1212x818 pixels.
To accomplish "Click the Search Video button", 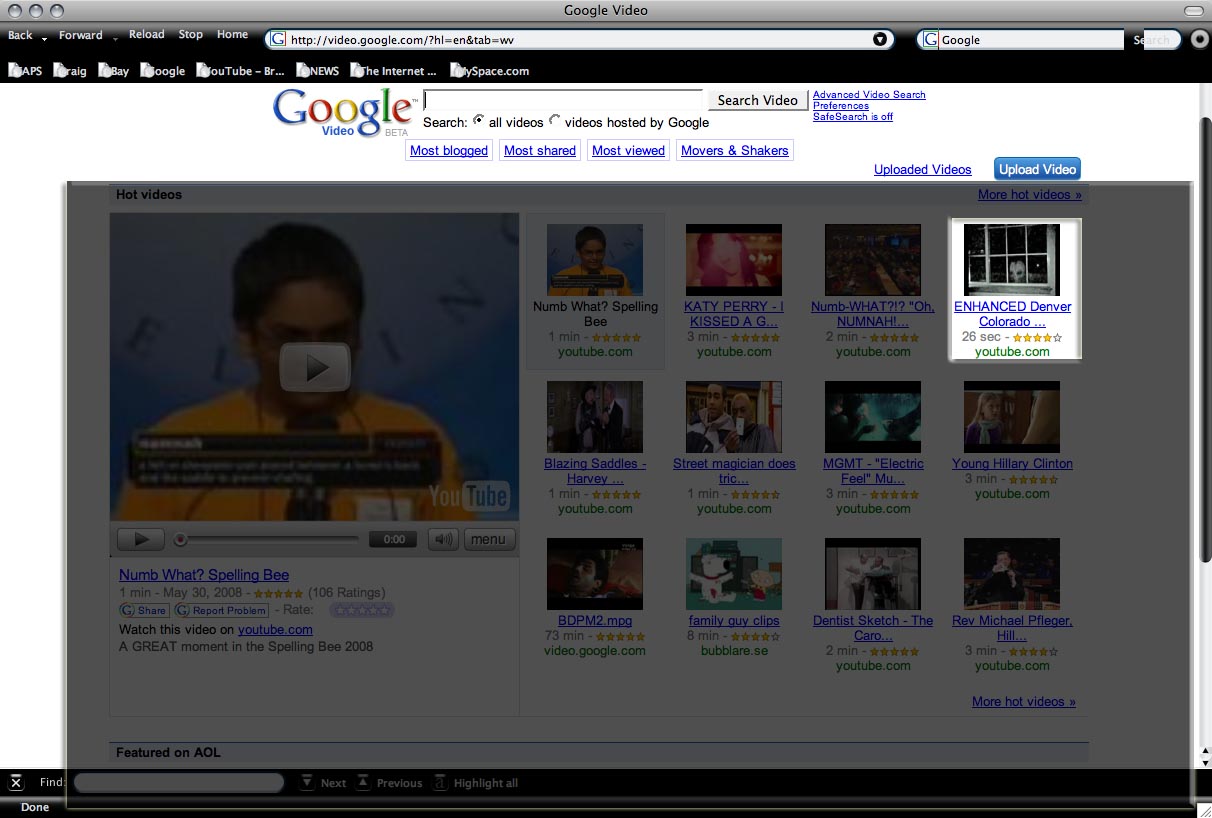I will 758,100.
